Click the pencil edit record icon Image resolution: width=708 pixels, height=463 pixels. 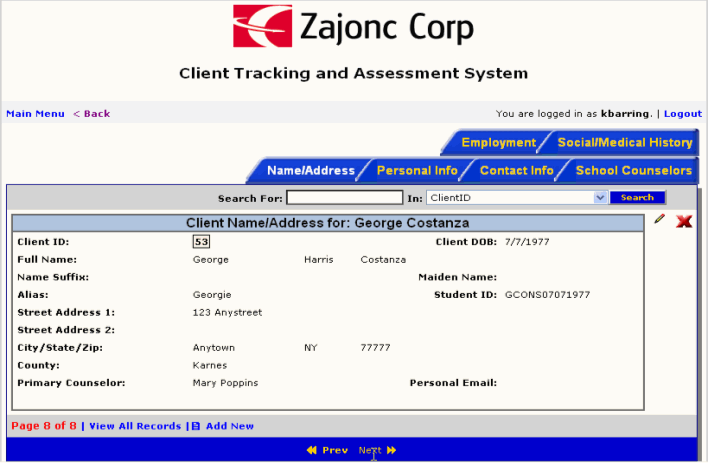click(x=659, y=220)
